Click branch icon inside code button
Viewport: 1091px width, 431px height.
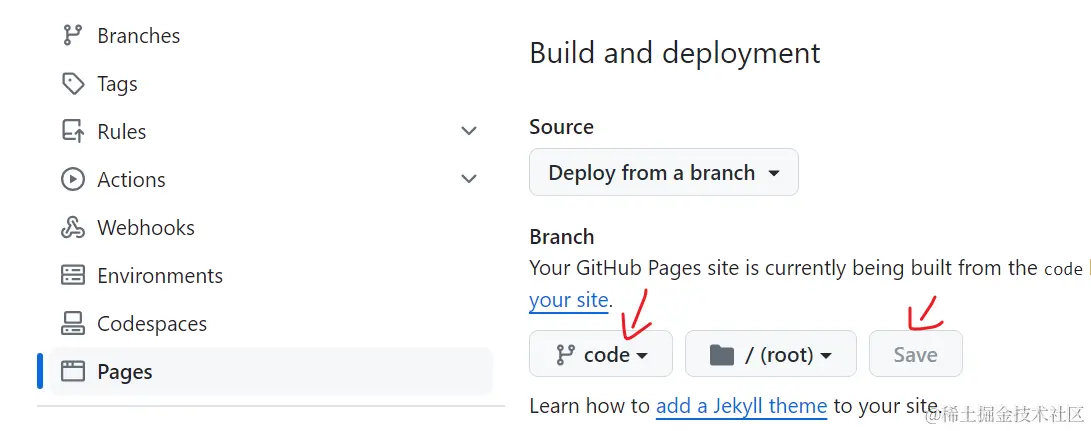coord(565,355)
